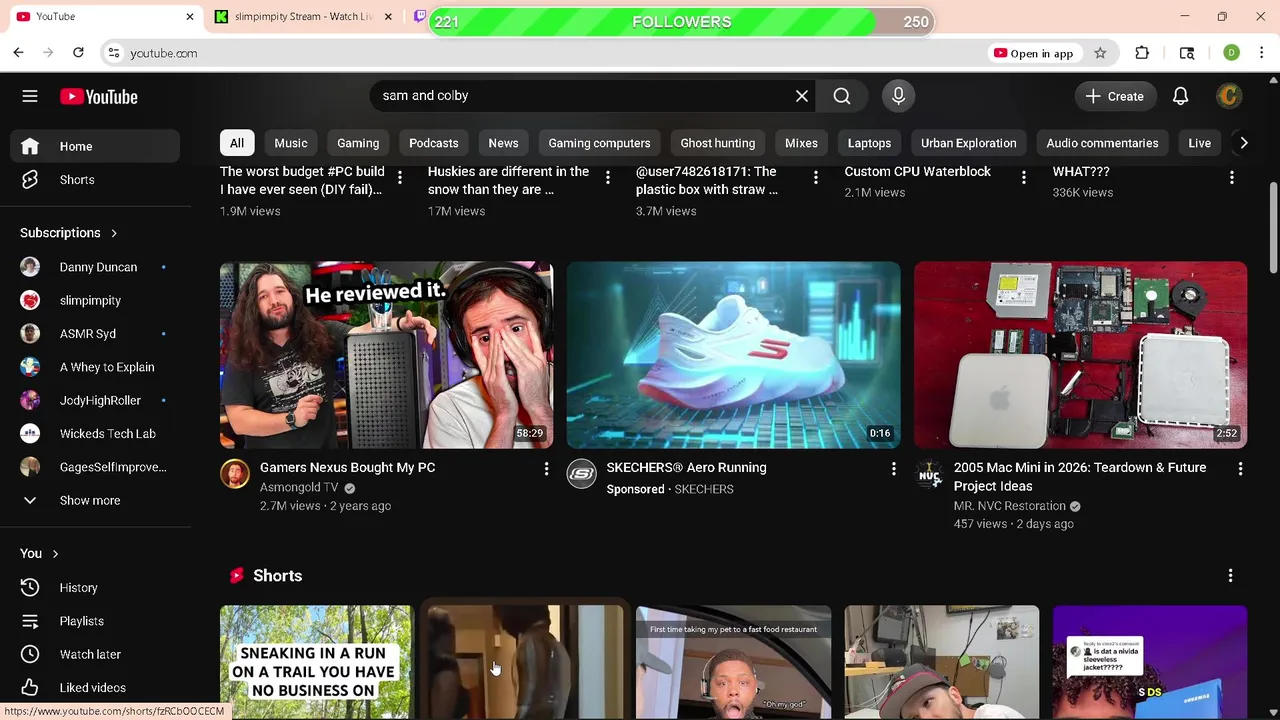Select the Podcasts filter chip

pyautogui.click(x=434, y=143)
